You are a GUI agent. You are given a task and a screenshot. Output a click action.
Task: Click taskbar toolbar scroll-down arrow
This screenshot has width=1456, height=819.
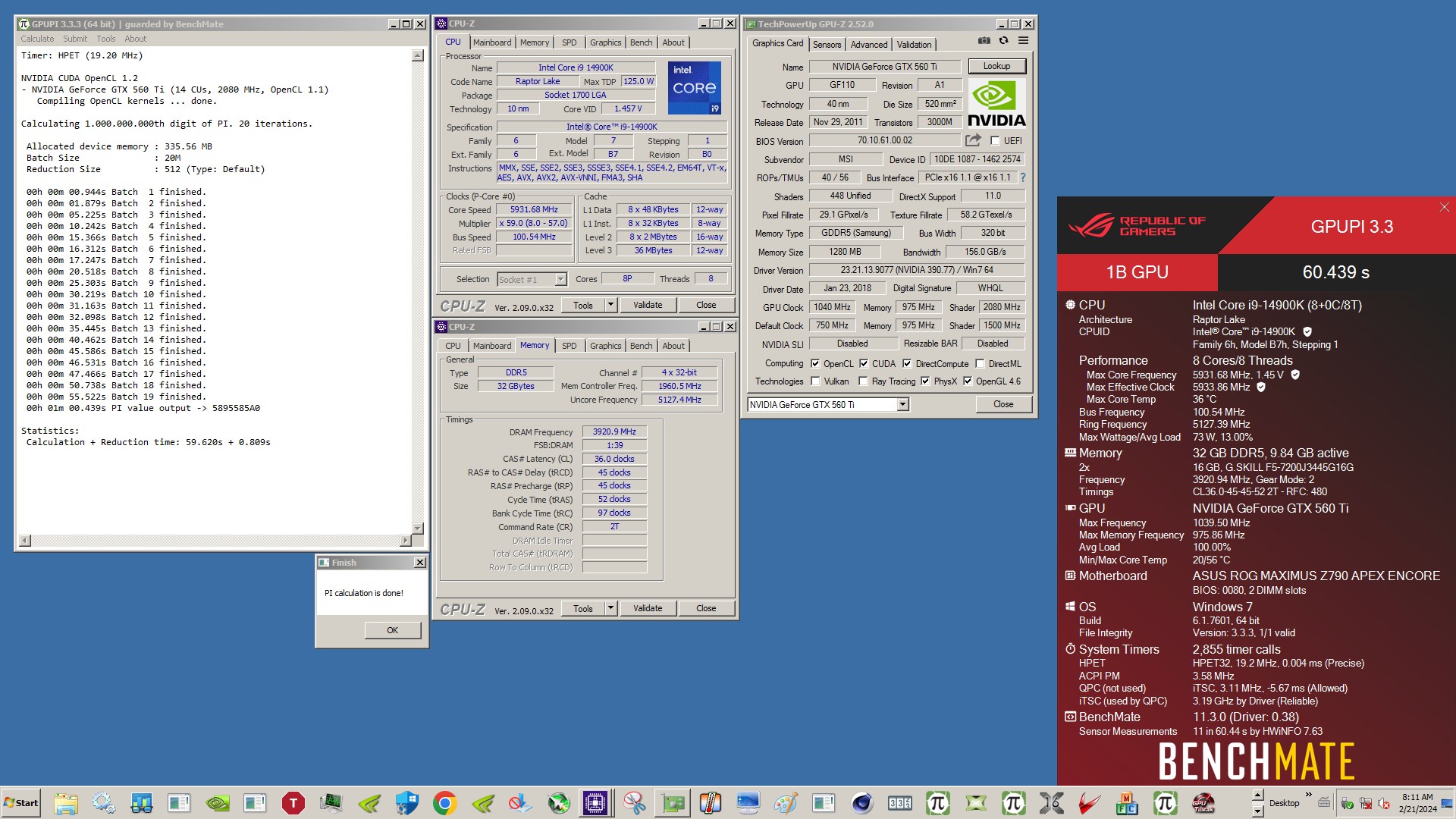click(x=1257, y=811)
